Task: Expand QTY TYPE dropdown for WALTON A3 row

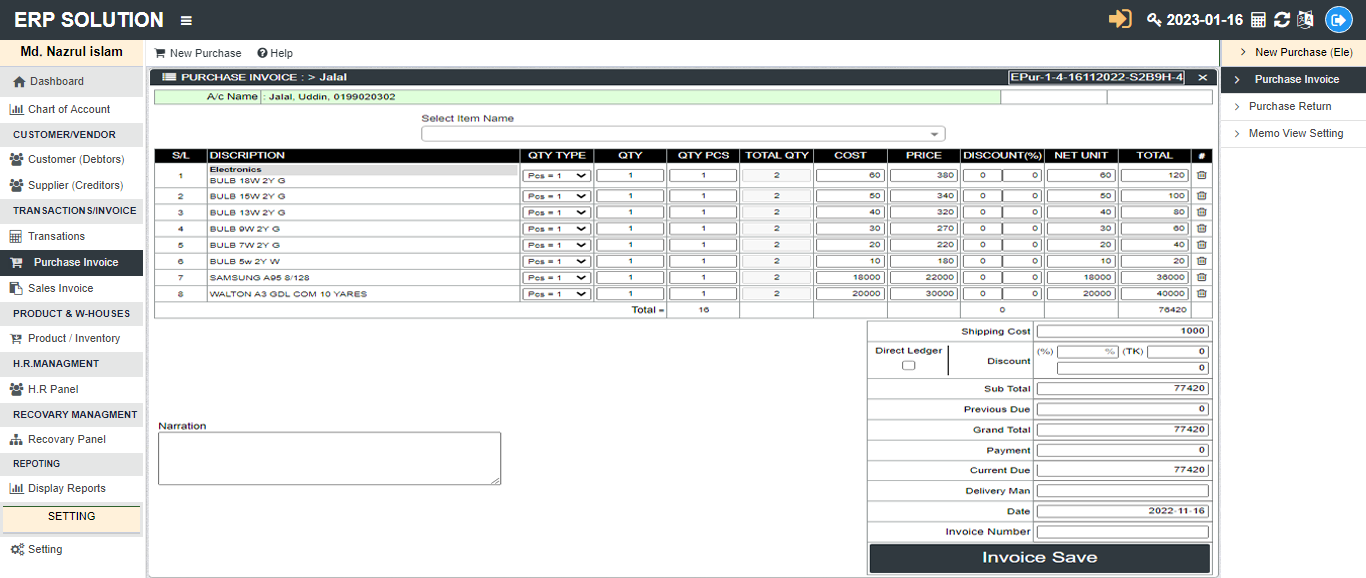Action: (557, 294)
